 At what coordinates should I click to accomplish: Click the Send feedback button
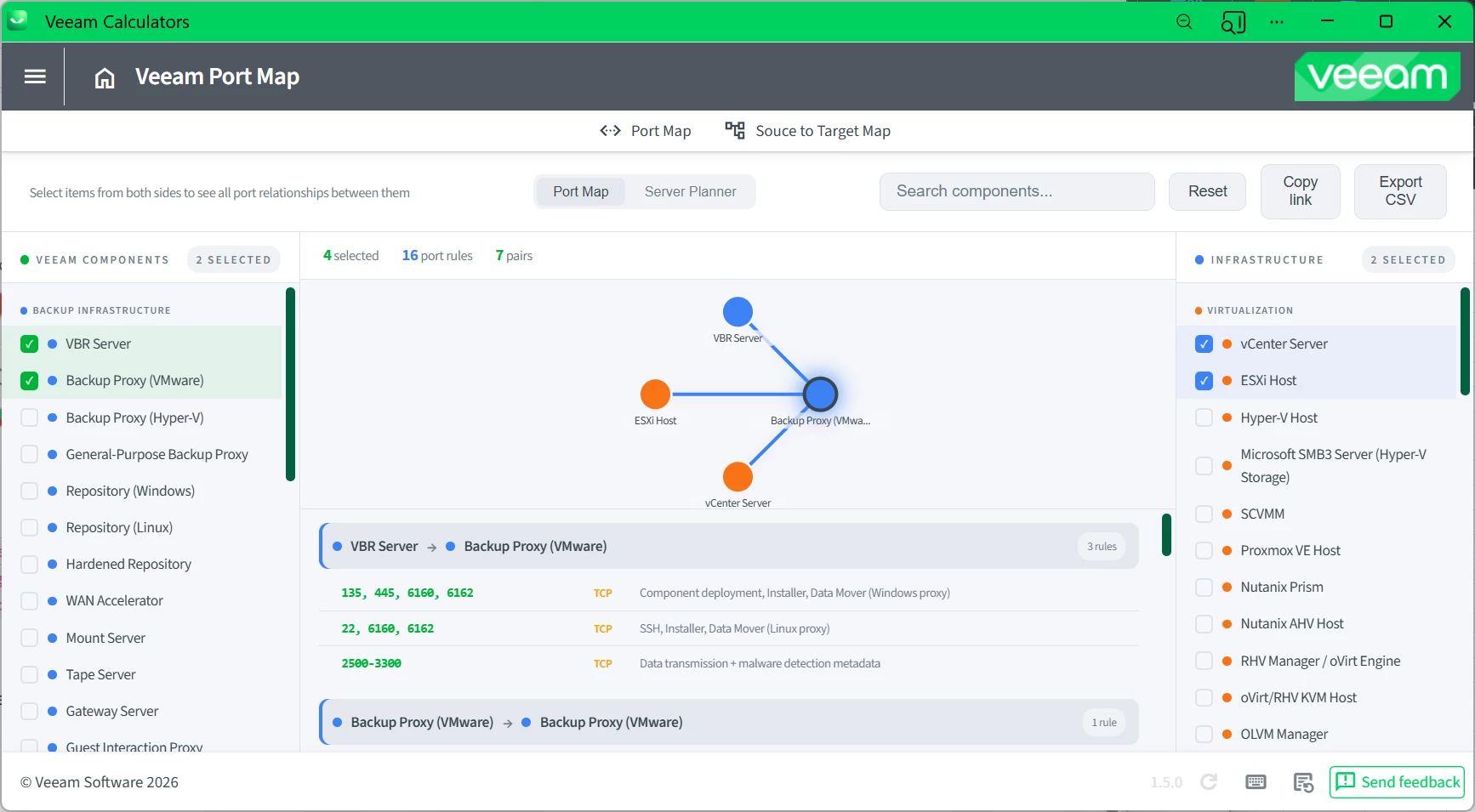click(x=1397, y=782)
